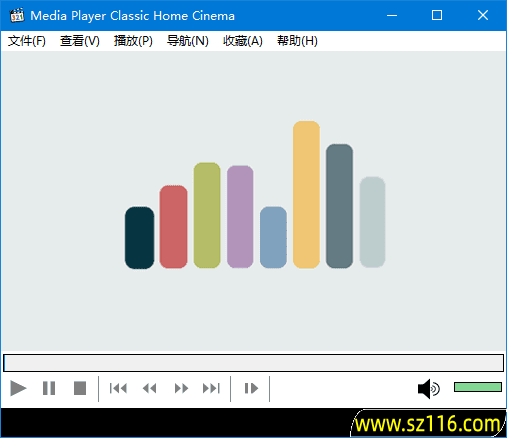Screen dimensions: 507x438
Task: Click the green volume slider
Action: click(x=478, y=387)
